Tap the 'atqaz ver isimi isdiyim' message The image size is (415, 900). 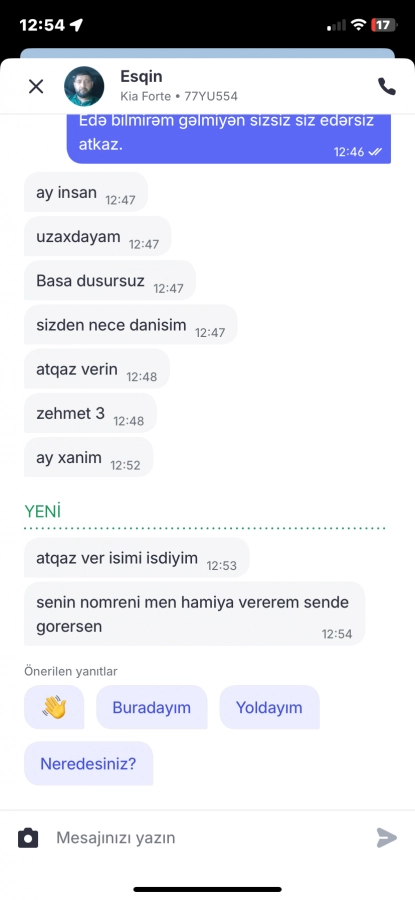[137, 558]
